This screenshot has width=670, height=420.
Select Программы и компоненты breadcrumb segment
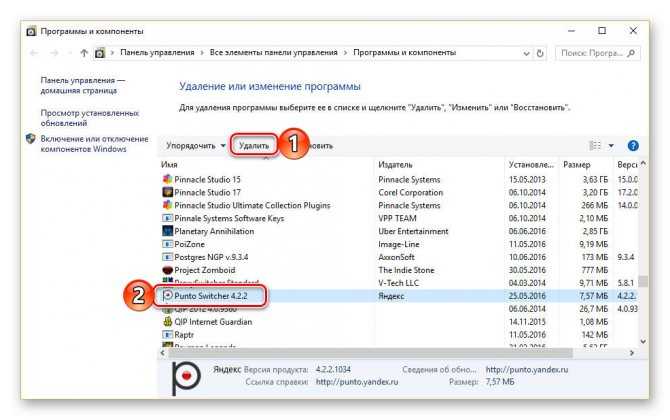coord(404,53)
